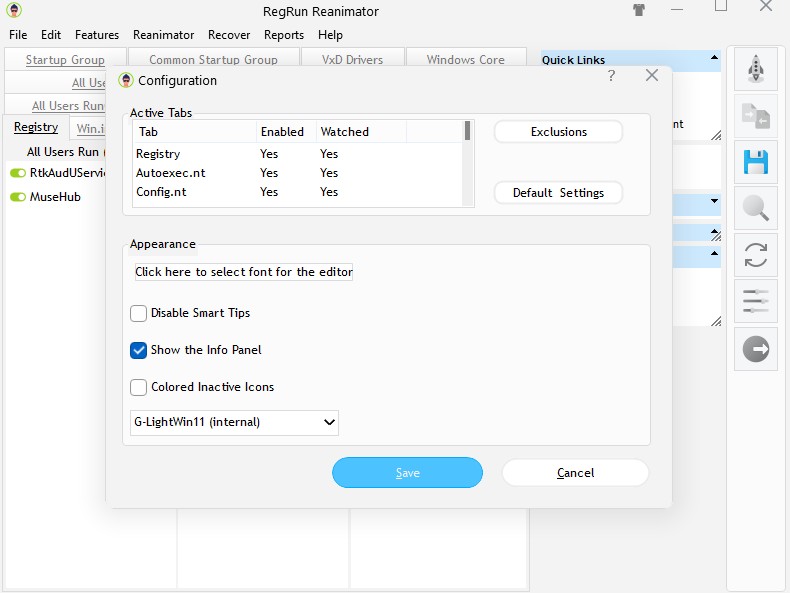Open the G-LightWin11 skin dropdown

234,422
